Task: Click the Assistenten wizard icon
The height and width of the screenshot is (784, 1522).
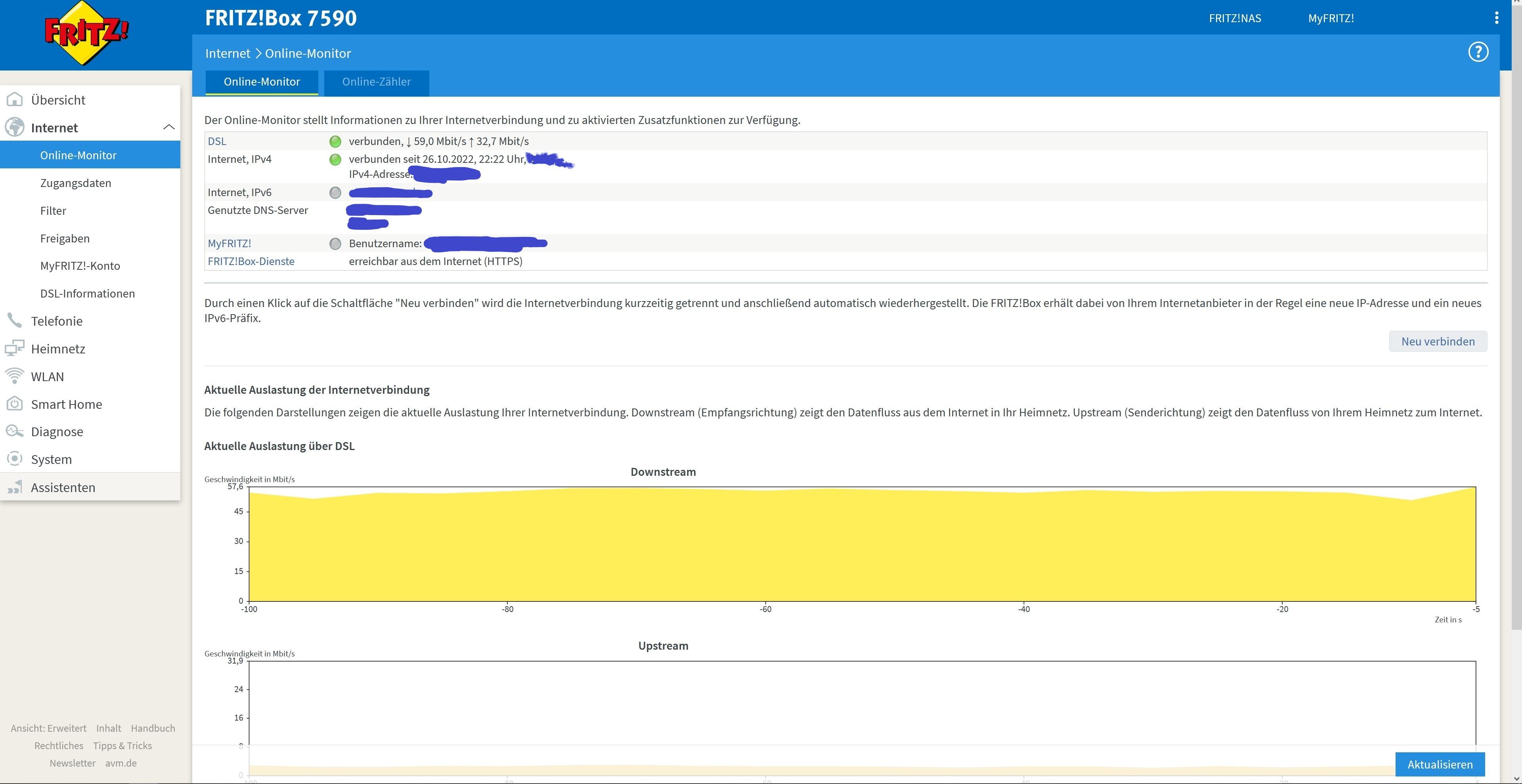Action: click(15, 487)
